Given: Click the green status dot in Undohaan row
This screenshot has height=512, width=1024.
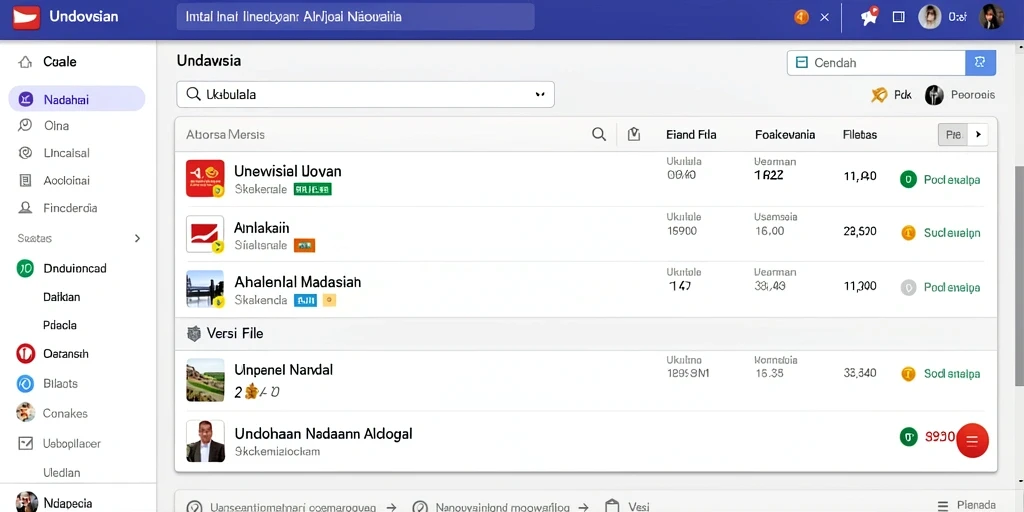Looking at the screenshot, I should pyautogui.click(x=908, y=437).
